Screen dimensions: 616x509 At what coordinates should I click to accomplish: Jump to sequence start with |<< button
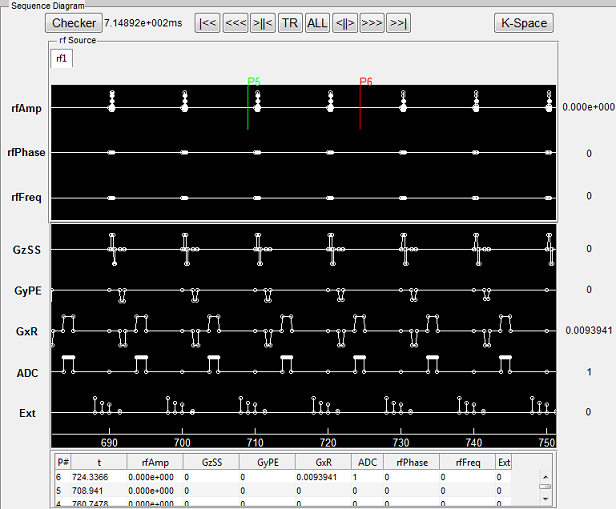coord(207,23)
